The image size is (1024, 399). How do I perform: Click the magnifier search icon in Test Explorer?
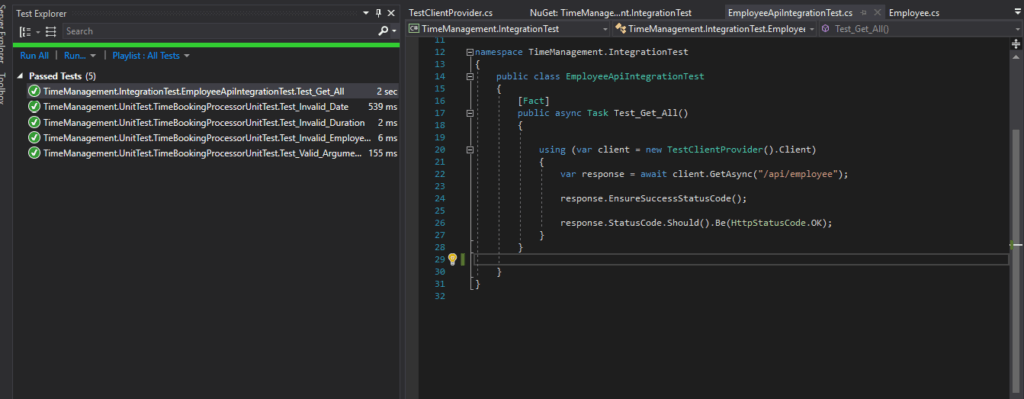click(x=383, y=31)
